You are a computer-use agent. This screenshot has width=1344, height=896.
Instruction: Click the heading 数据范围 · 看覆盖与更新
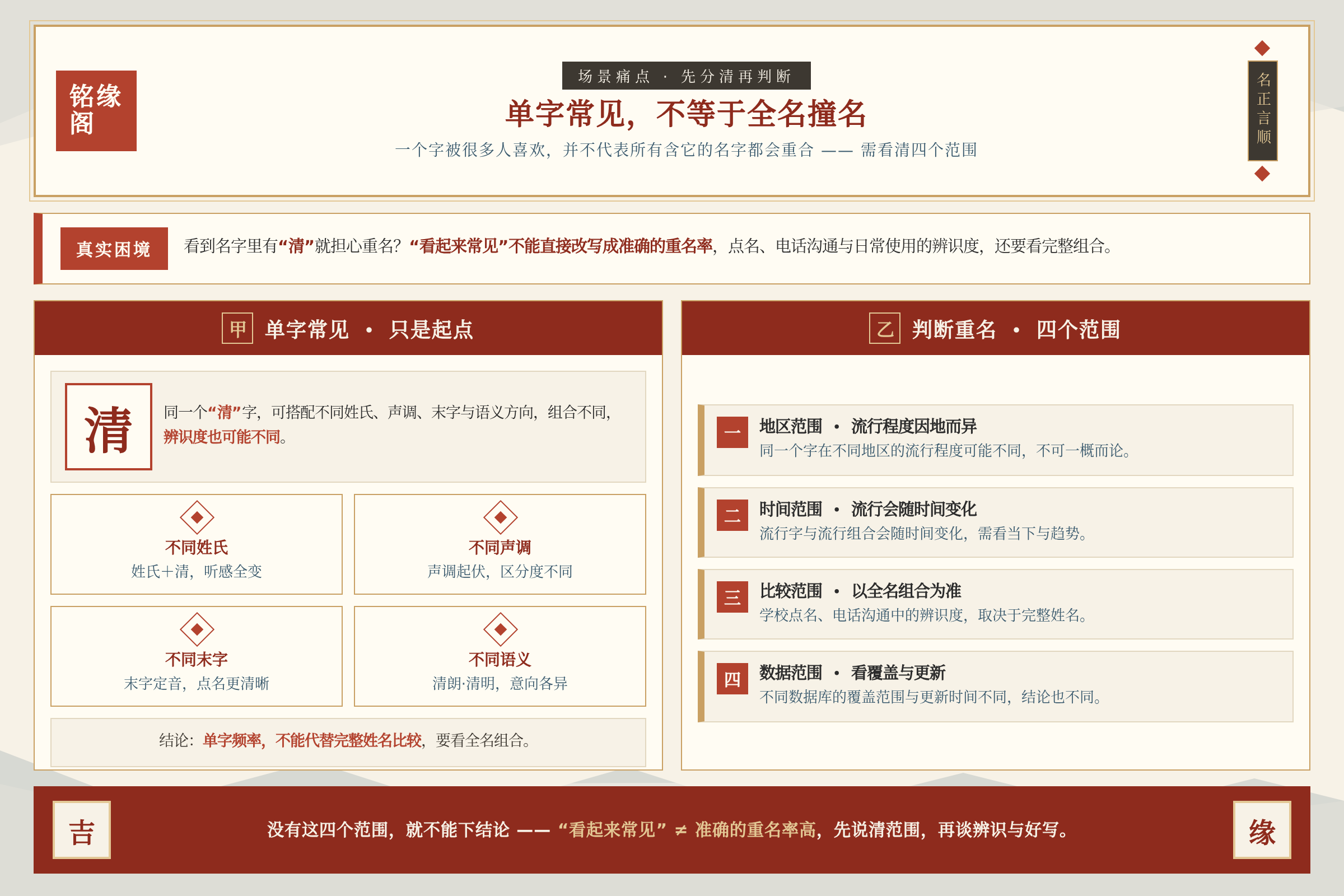852,672
